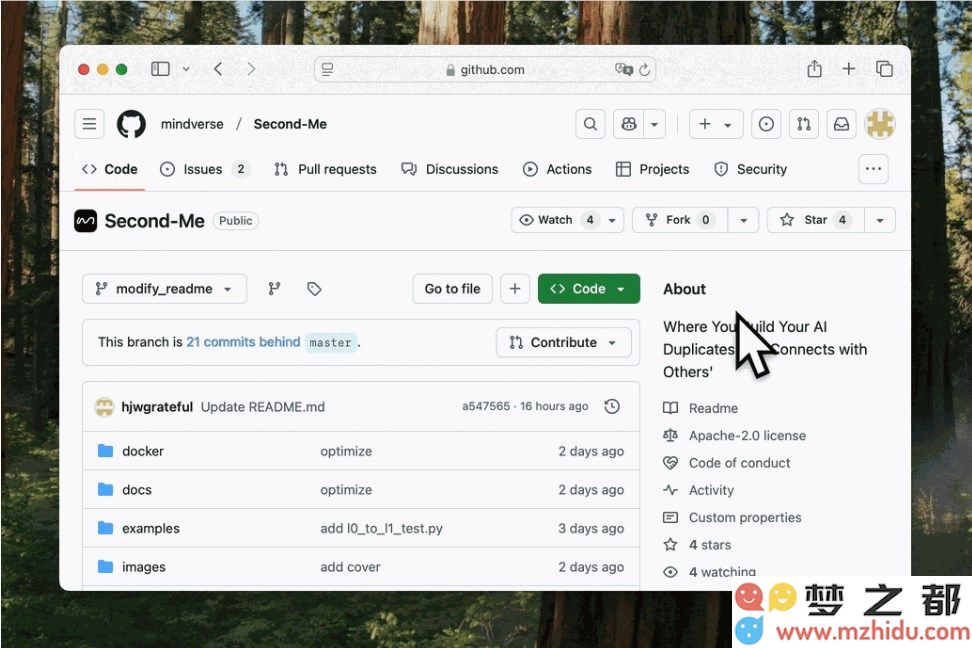
Task: Open the add l0_to_l1_test.py commit message
Action: point(381,529)
